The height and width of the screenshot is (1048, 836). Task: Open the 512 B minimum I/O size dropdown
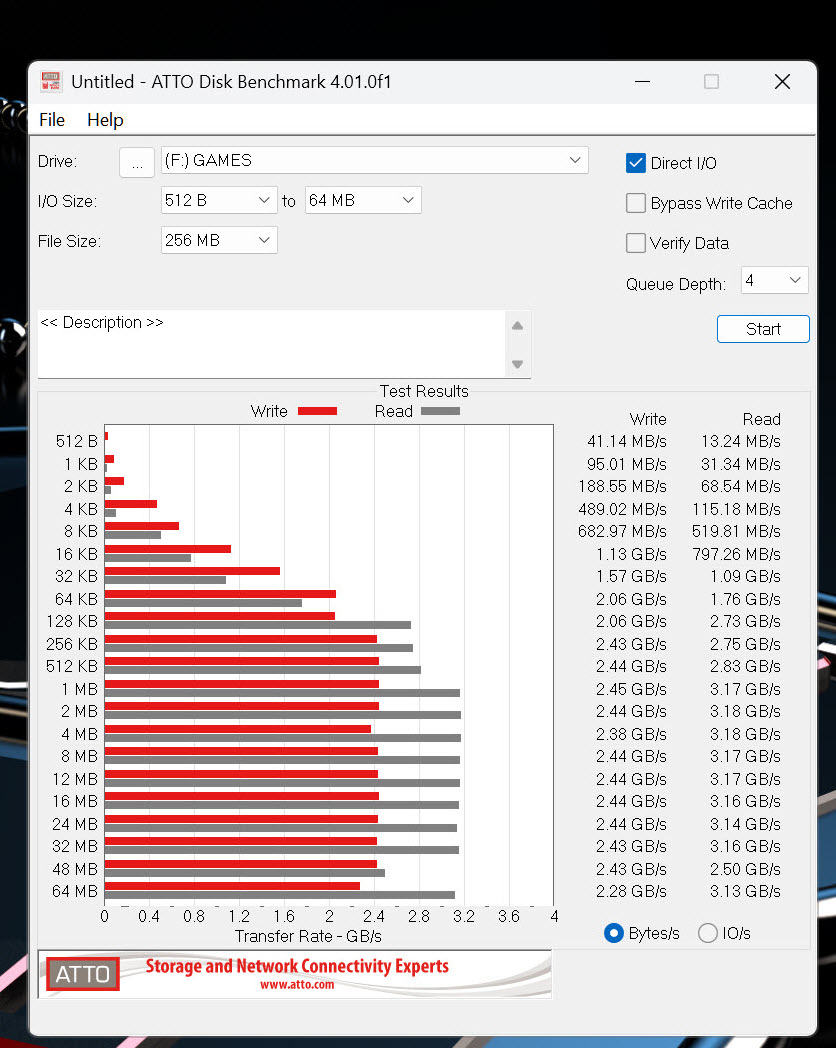click(x=219, y=201)
